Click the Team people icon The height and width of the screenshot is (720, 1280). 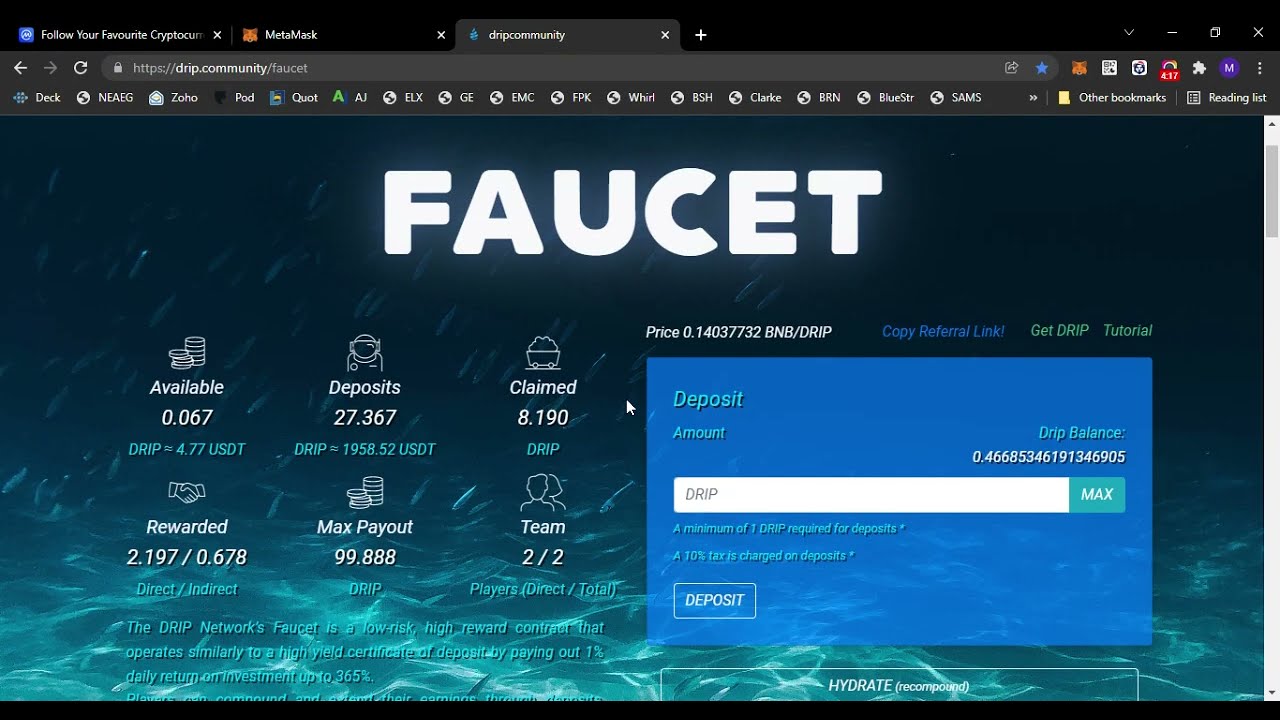click(x=543, y=492)
